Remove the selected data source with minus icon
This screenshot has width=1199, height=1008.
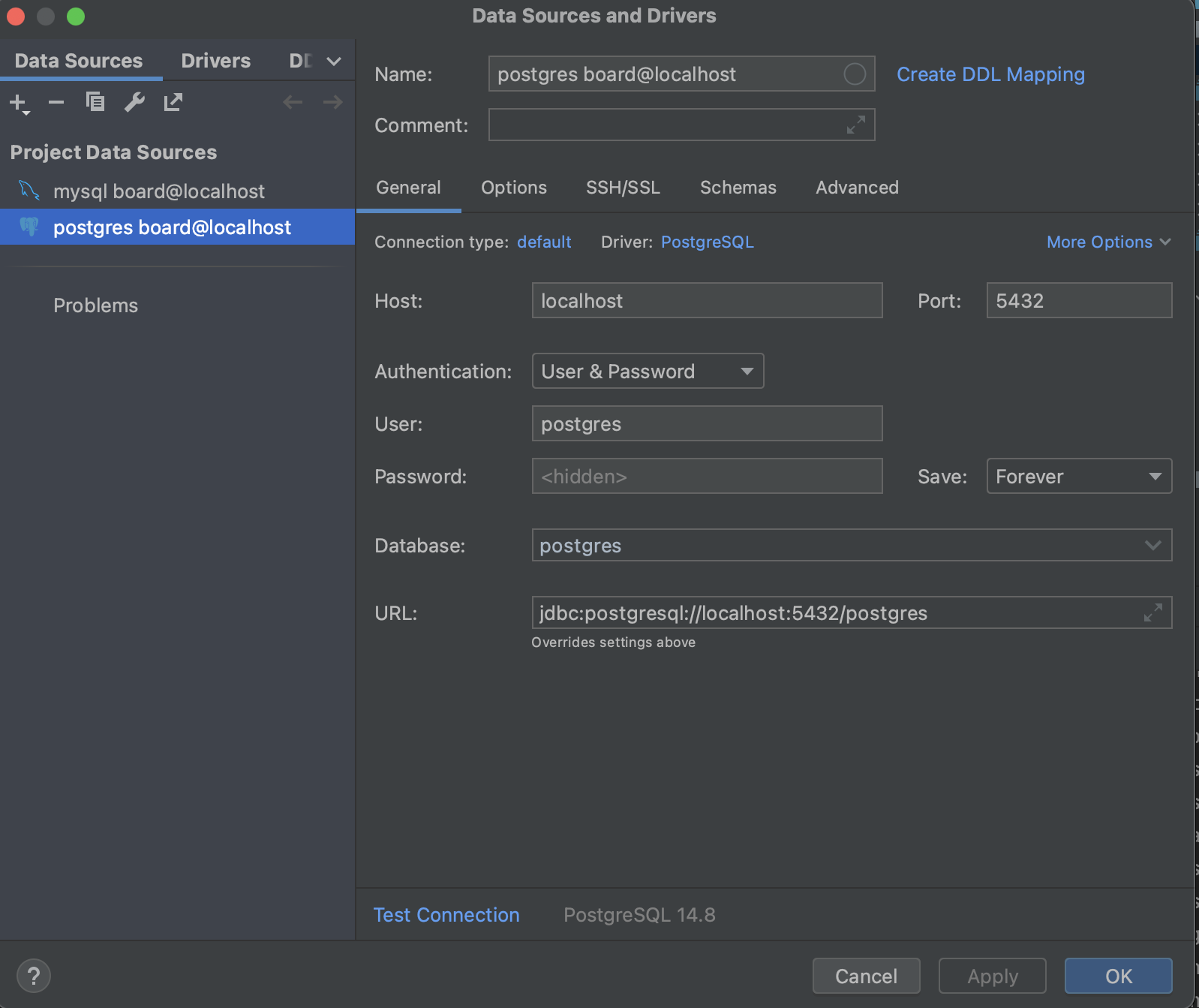[56, 102]
